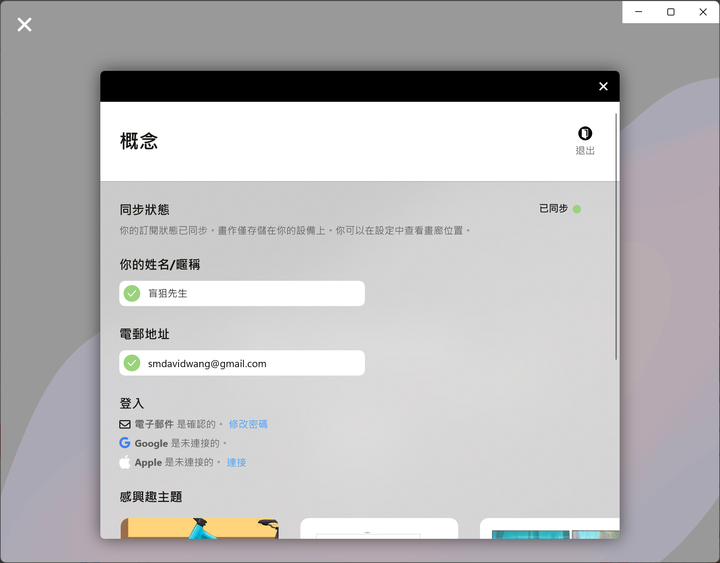The image size is (720, 563).
Task: Click the 電郵地址 label
Action: tap(145, 334)
